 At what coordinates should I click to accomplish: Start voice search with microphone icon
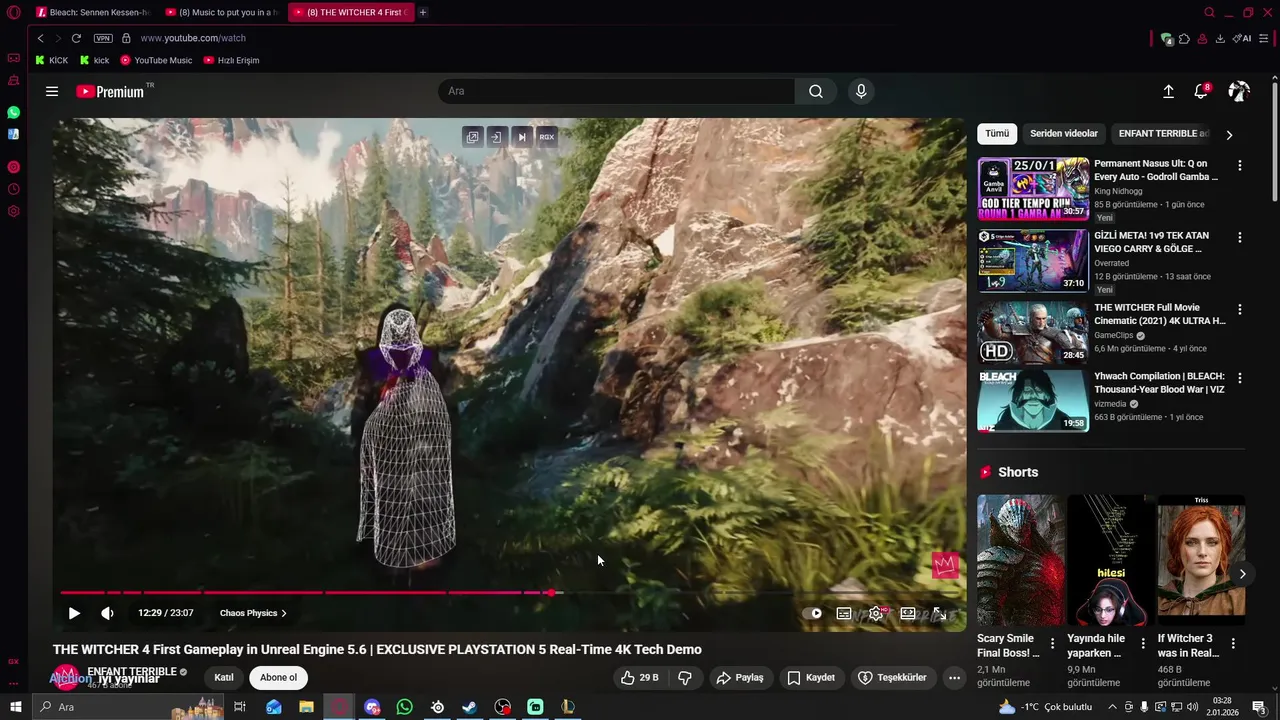pyautogui.click(x=861, y=91)
